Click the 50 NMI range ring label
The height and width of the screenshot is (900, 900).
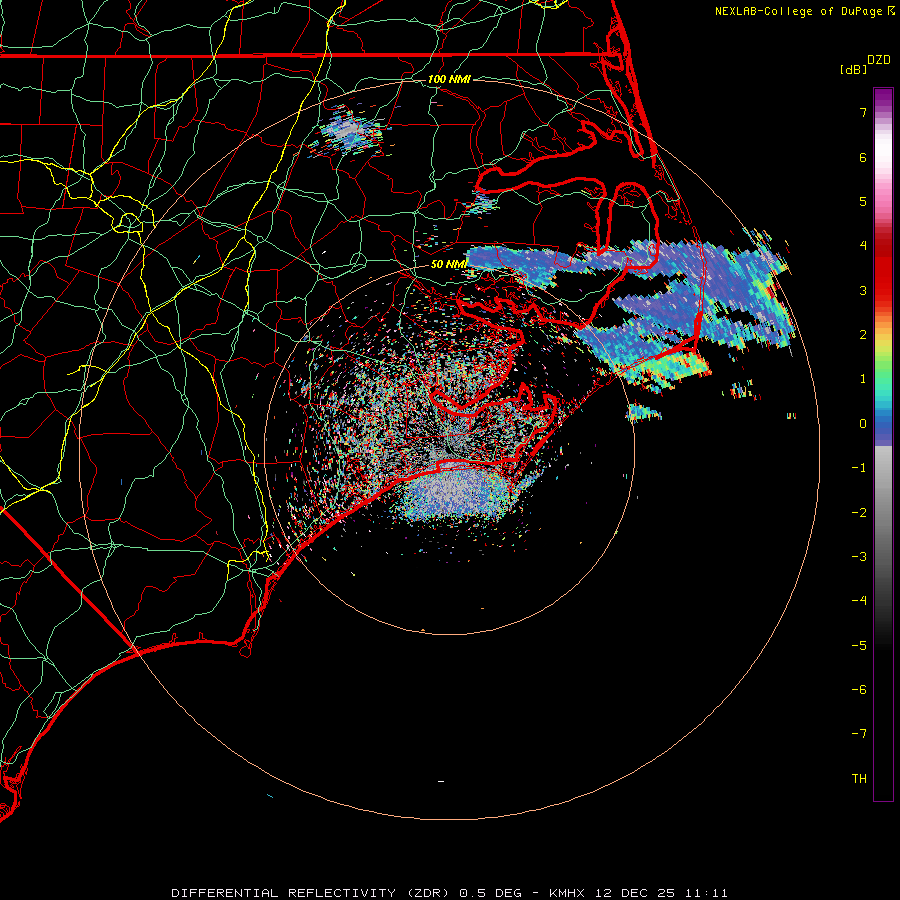pyautogui.click(x=448, y=264)
